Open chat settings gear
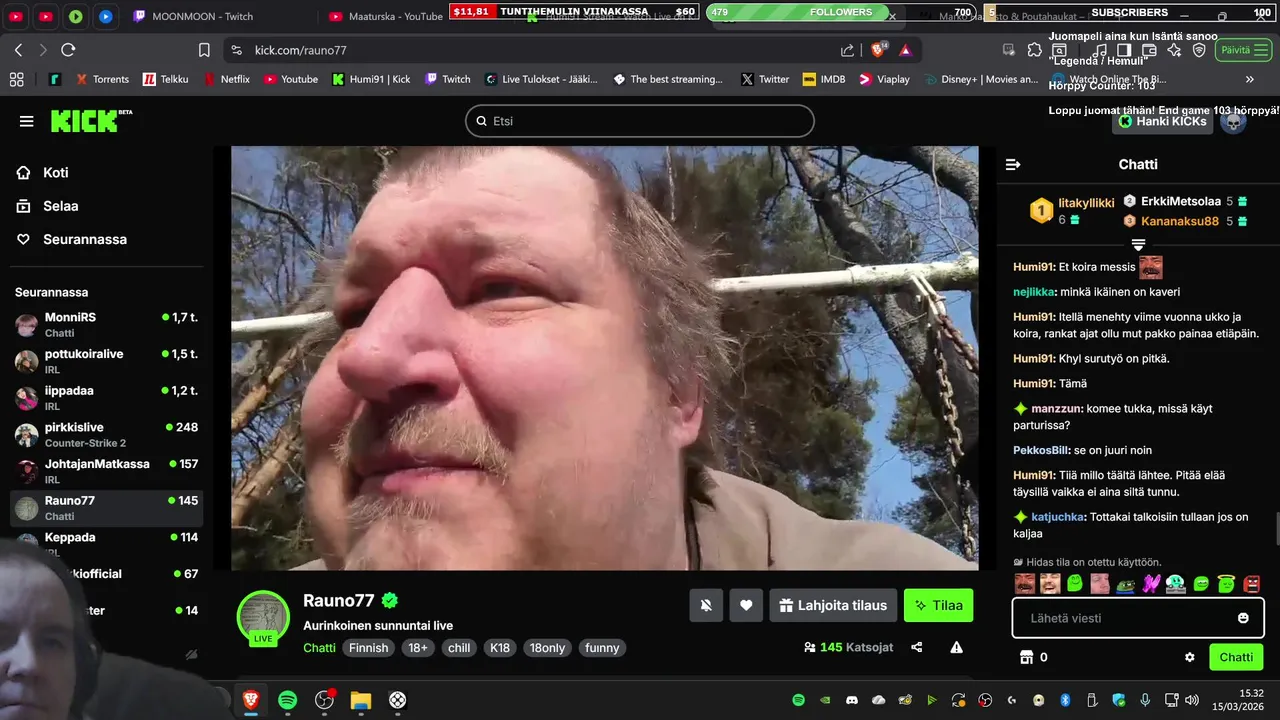This screenshot has width=1280, height=720. point(1190,657)
